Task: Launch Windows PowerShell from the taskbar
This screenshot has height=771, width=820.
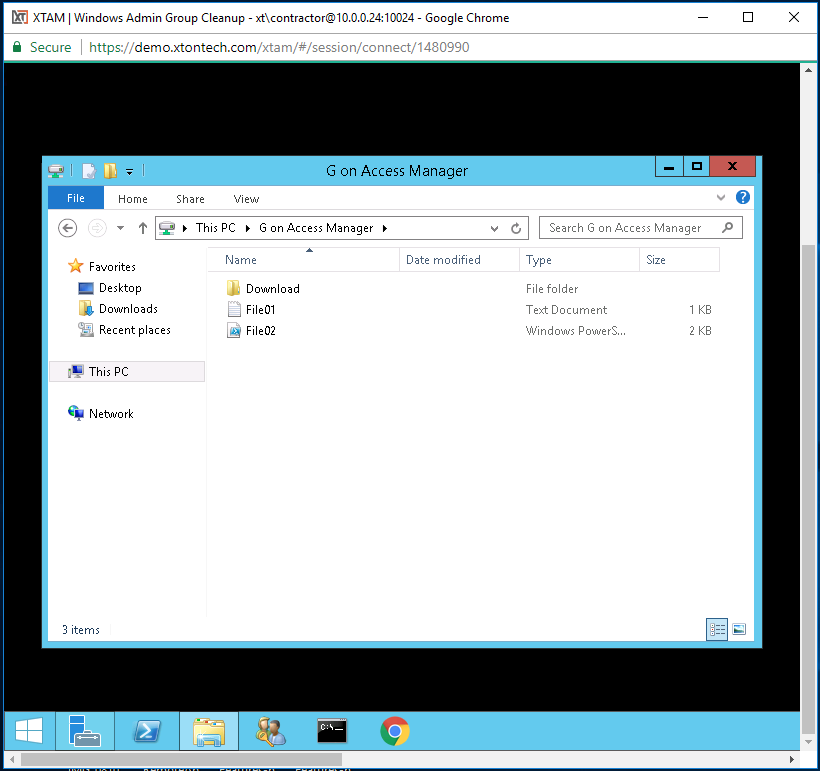Action: (147, 732)
